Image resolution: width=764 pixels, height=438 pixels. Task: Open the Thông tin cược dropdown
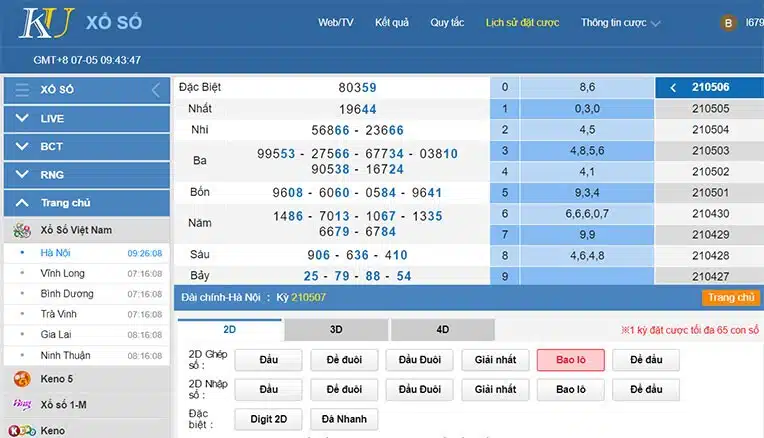coord(620,23)
